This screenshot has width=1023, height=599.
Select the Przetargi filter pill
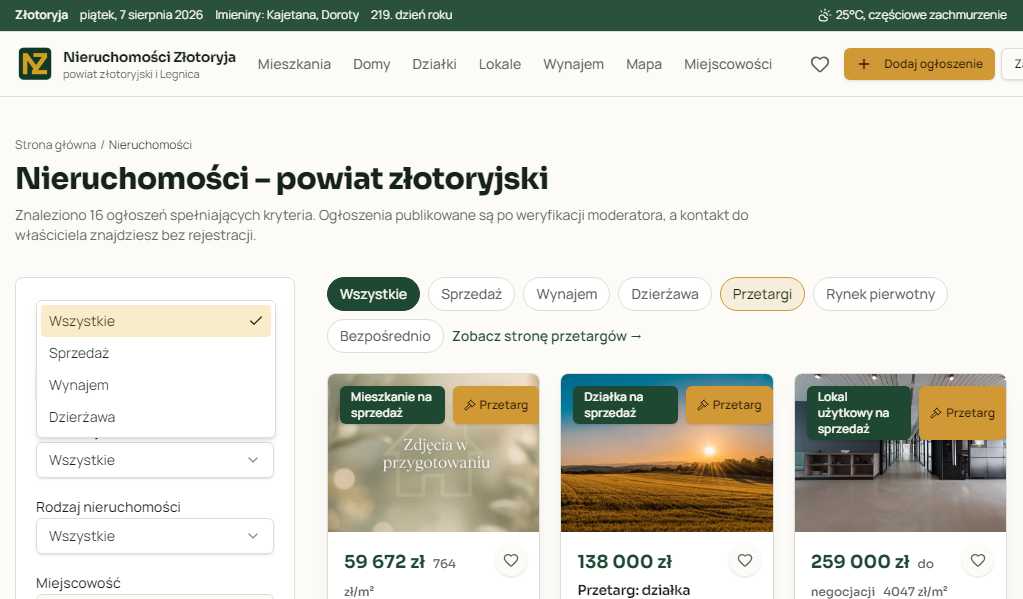pos(762,294)
